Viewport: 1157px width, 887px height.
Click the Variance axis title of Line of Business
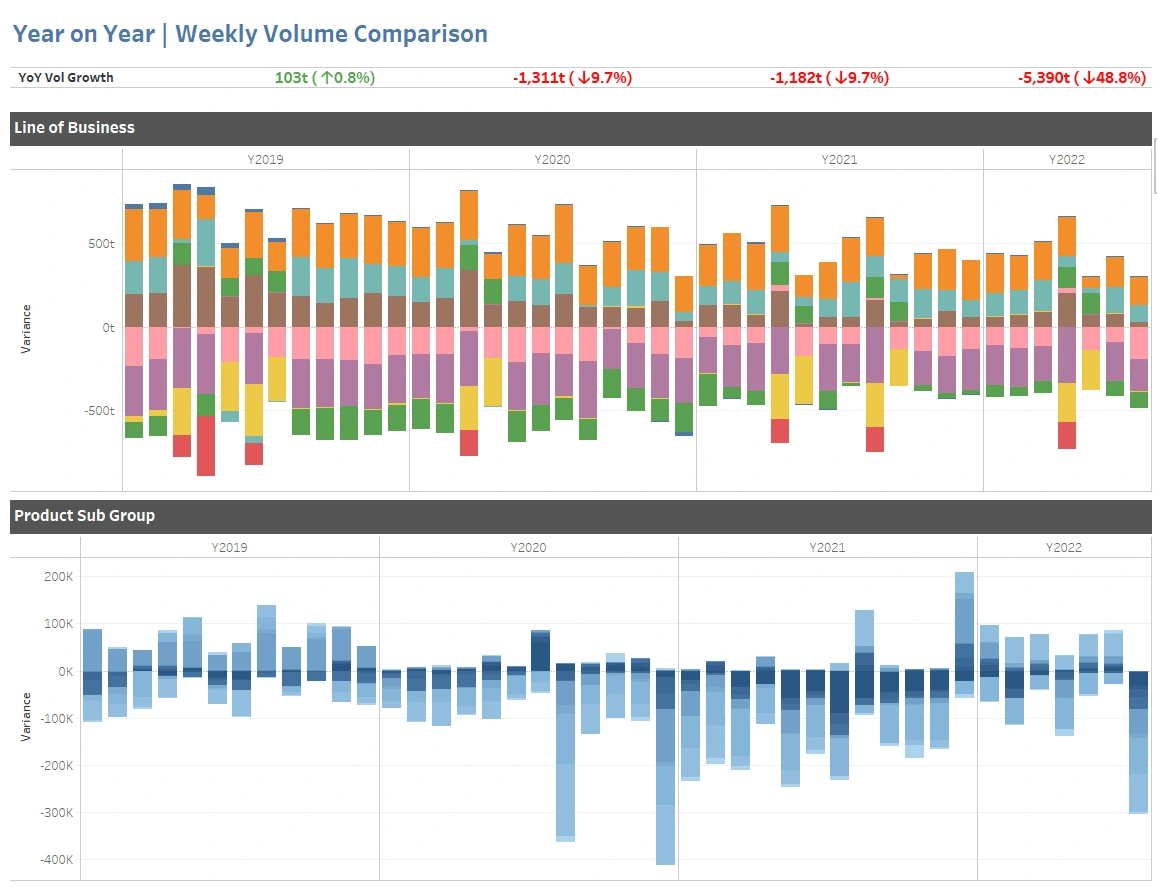26,329
